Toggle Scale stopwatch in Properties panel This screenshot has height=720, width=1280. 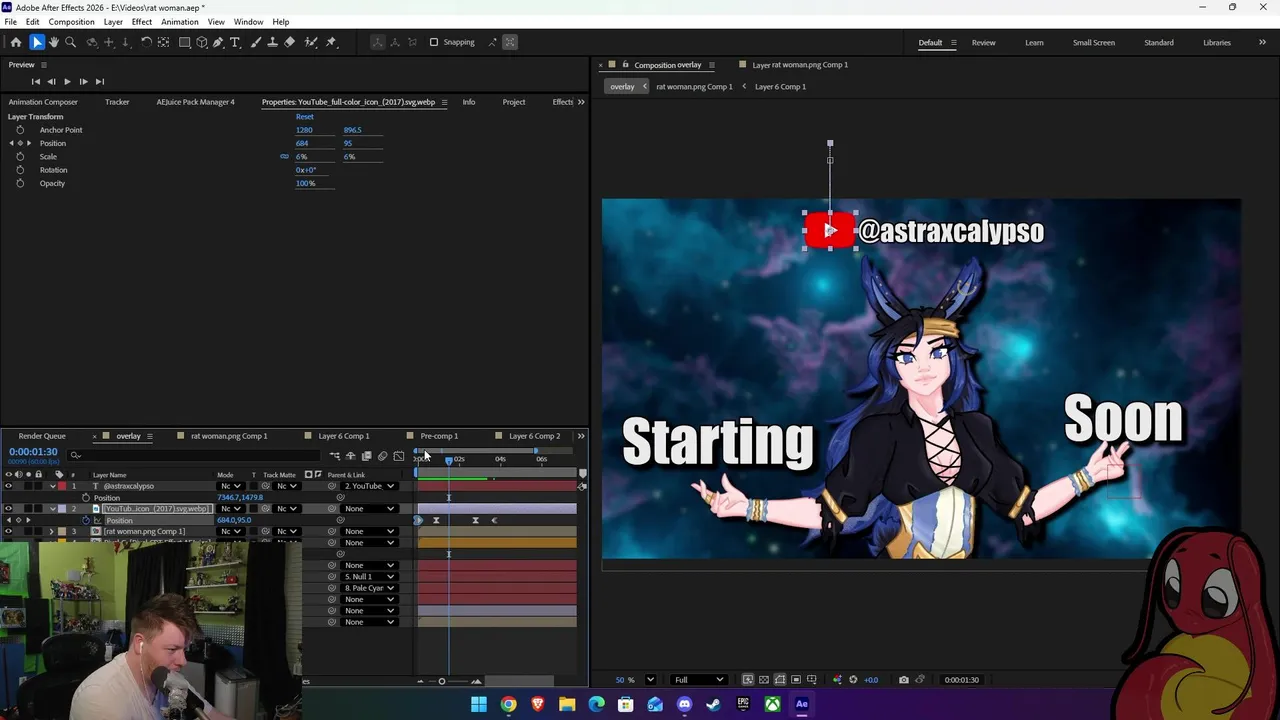20,156
